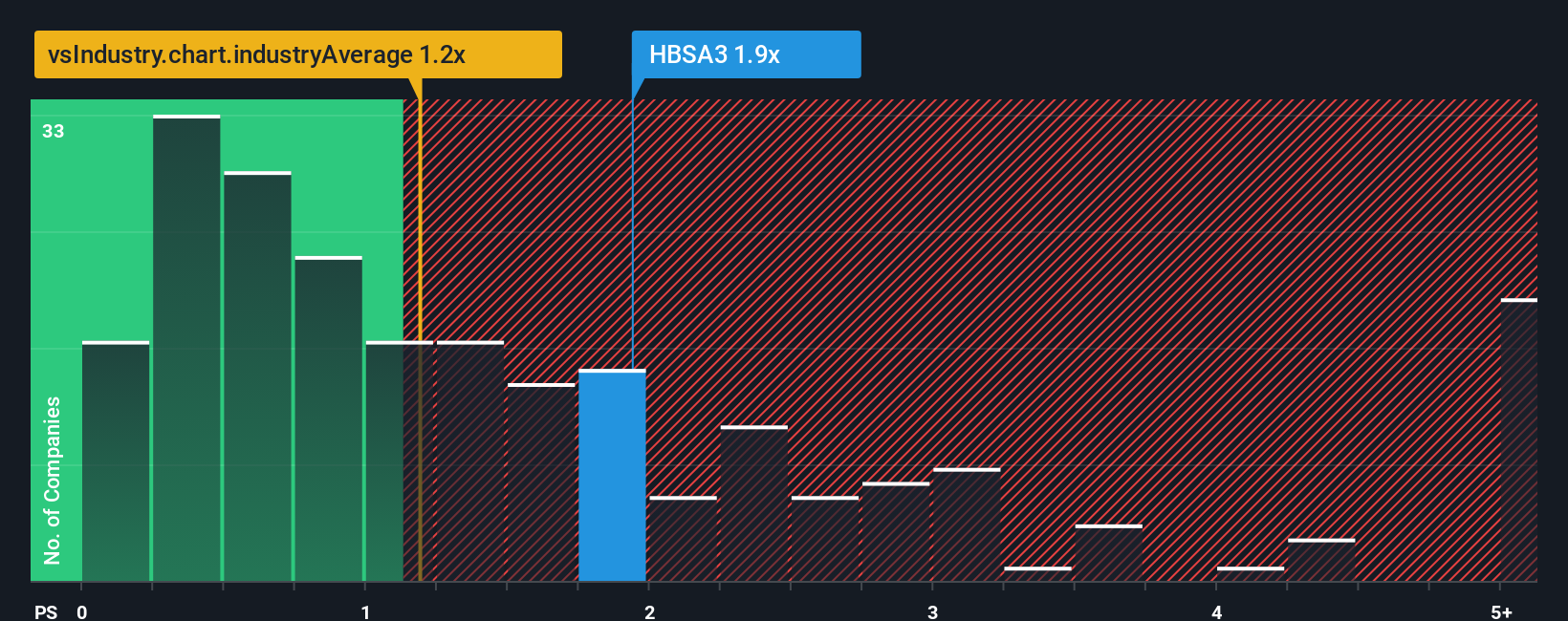Click the 'No. of Companies' axis label

(53, 480)
